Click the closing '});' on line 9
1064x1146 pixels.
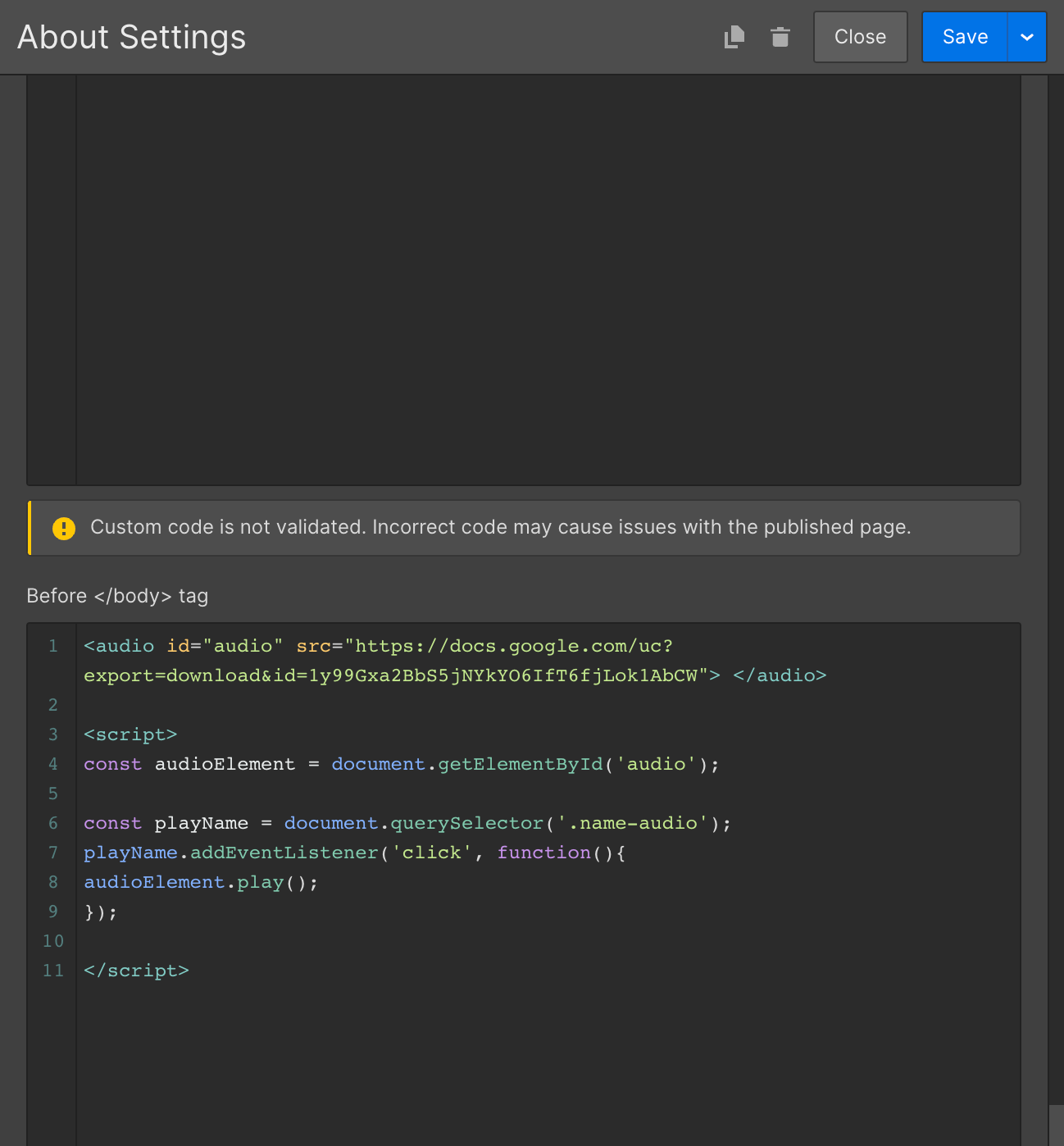101,912
